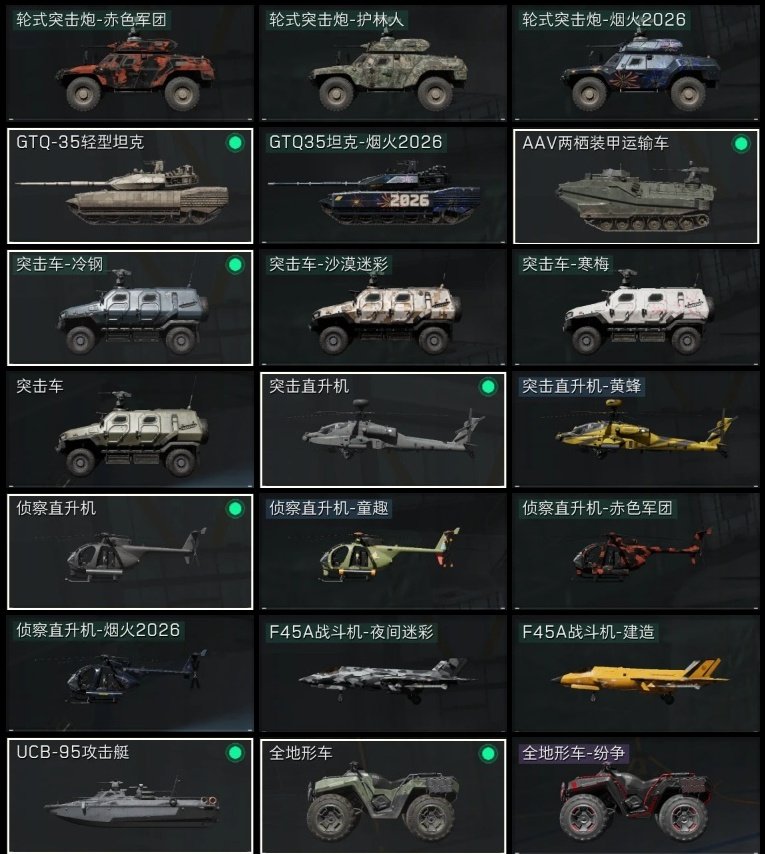Image resolution: width=765 pixels, height=854 pixels.
Task: Click the green equipped dot on 突击车-冷钢
Action: 235,265
